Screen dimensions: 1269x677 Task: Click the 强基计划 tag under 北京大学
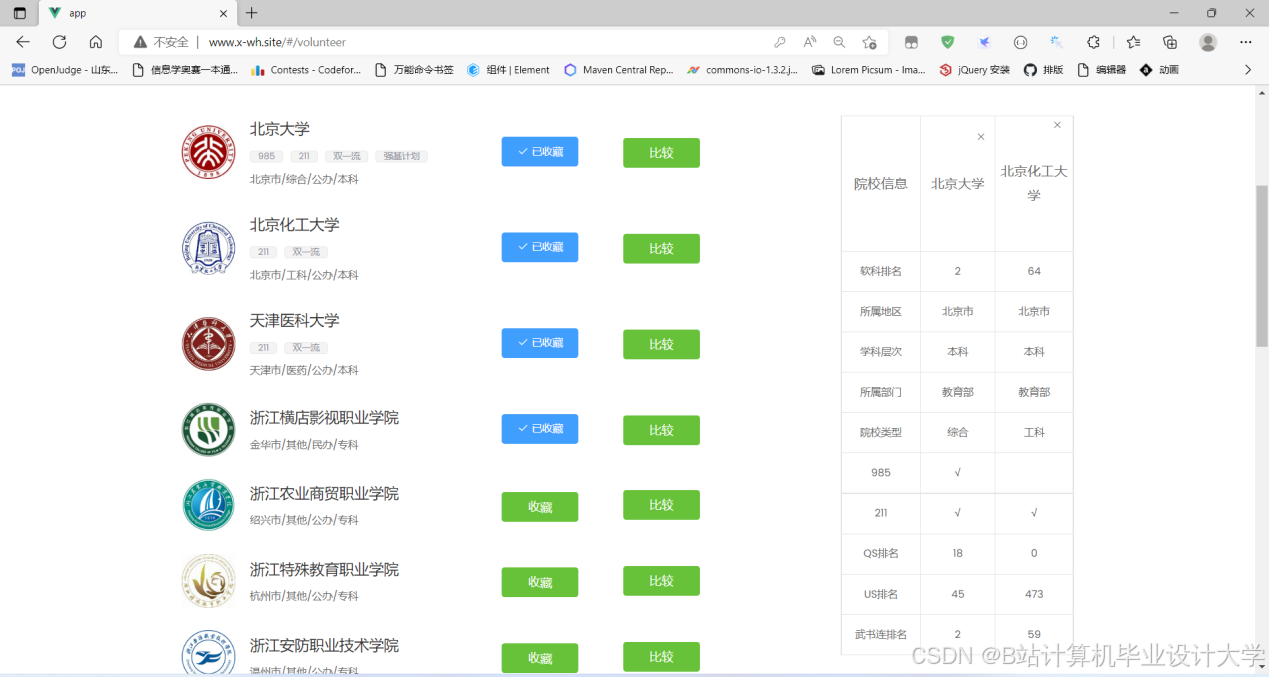[401, 156]
